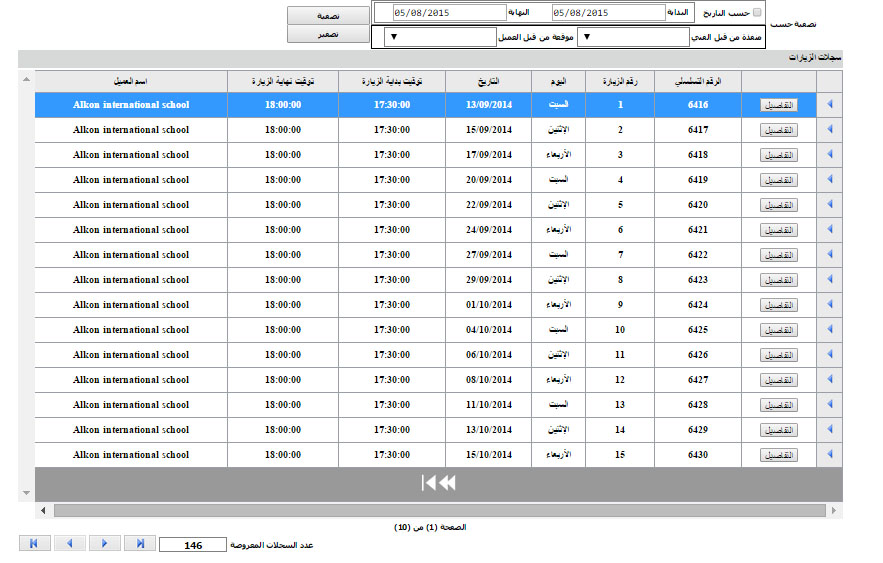Click the right arrow with bar navigation button

coord(139,543)
